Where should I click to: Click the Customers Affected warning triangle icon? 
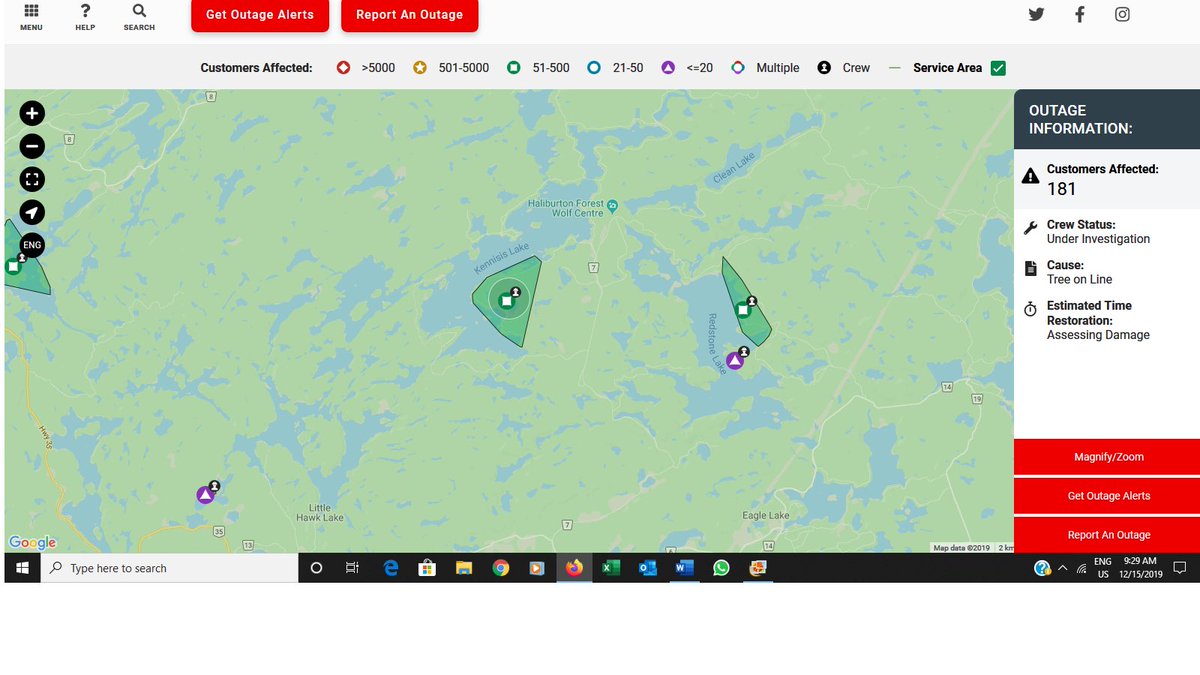(x=1031, y=177)
